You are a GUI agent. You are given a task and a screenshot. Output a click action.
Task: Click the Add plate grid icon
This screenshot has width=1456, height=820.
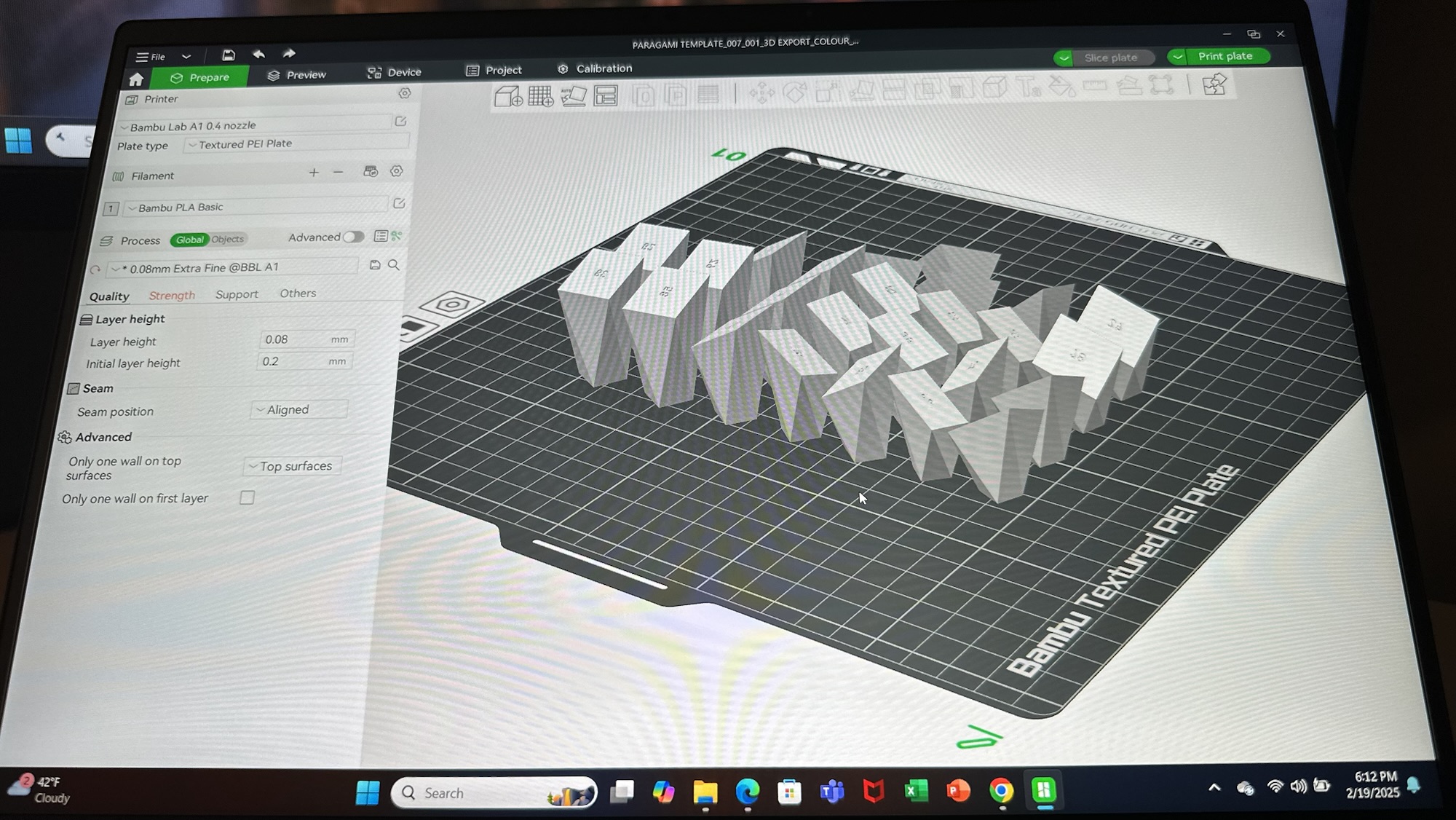tap(541, 96)
